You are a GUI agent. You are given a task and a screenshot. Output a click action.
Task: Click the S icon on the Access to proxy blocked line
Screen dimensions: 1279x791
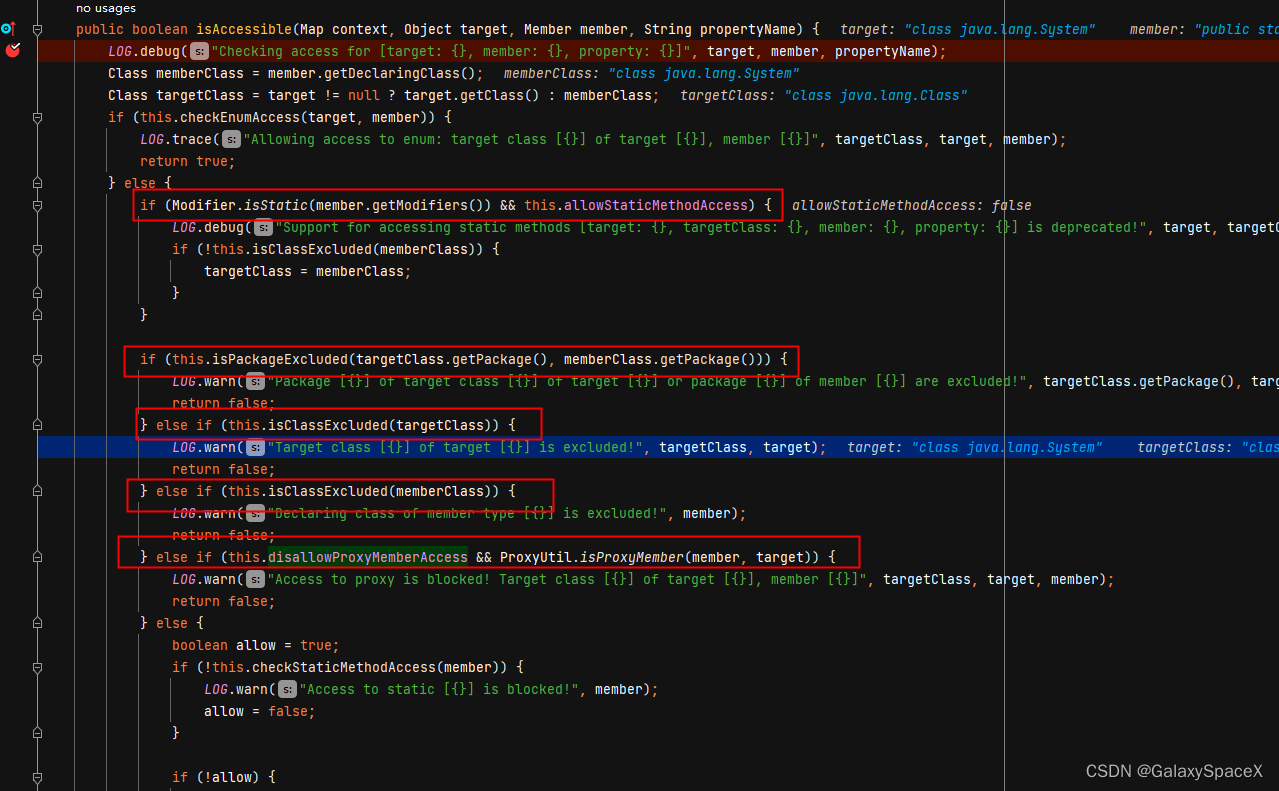[255, 579]
